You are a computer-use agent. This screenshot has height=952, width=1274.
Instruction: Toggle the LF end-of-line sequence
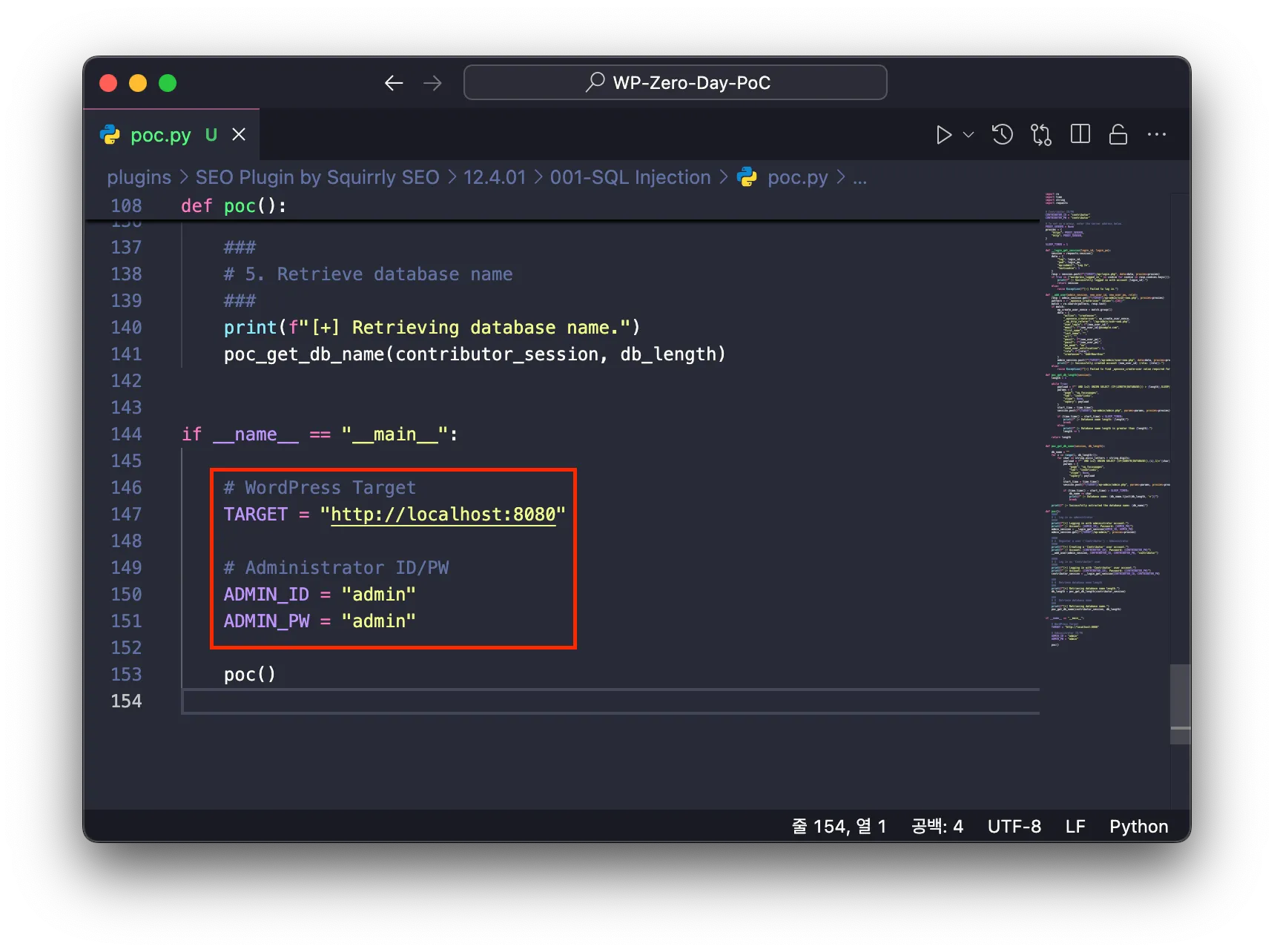click(x=1075, y=827)
